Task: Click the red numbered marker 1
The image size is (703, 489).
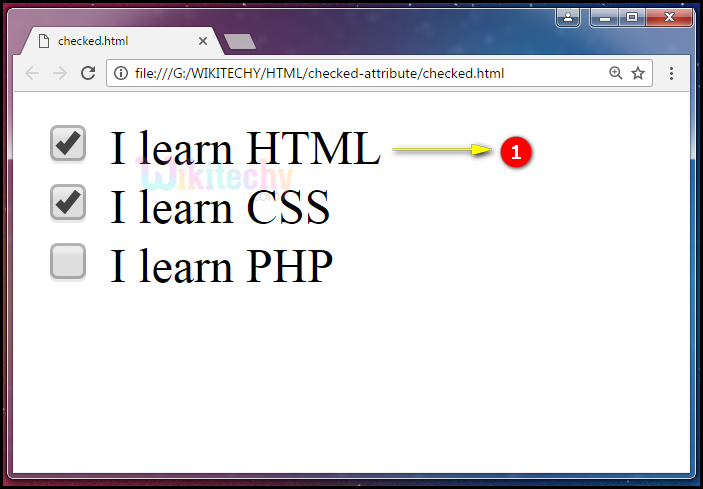Action: tap(515, 152)
